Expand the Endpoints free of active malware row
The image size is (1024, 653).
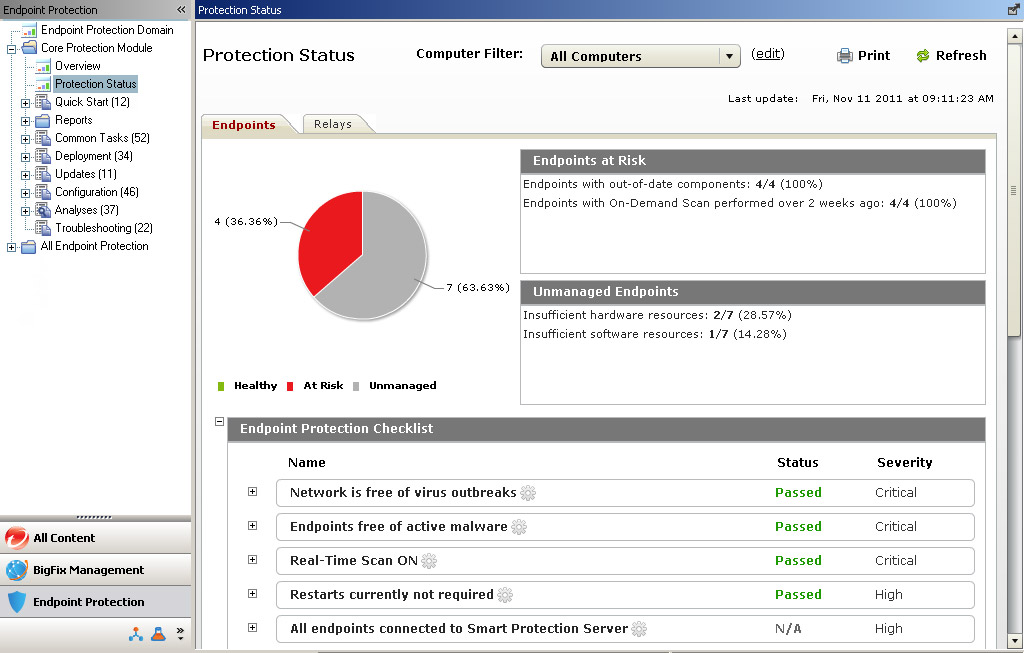252,526
